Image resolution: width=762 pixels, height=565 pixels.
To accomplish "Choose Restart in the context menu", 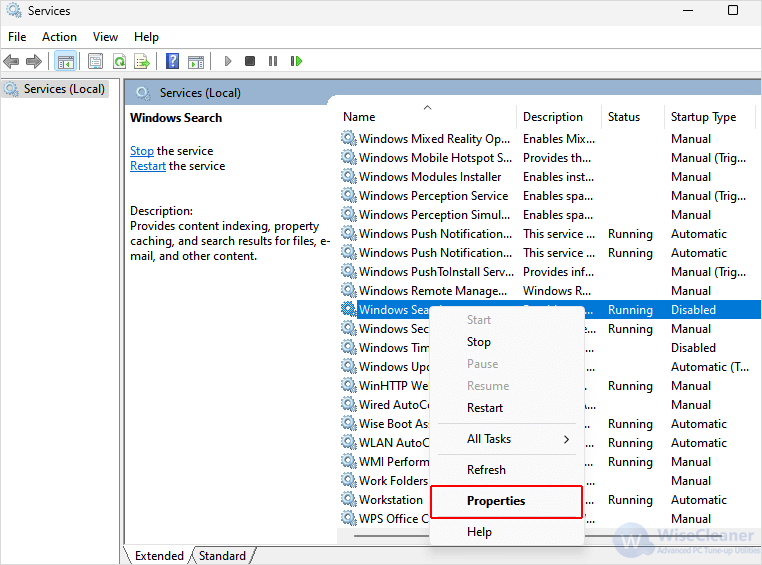I will coord(506,408).
